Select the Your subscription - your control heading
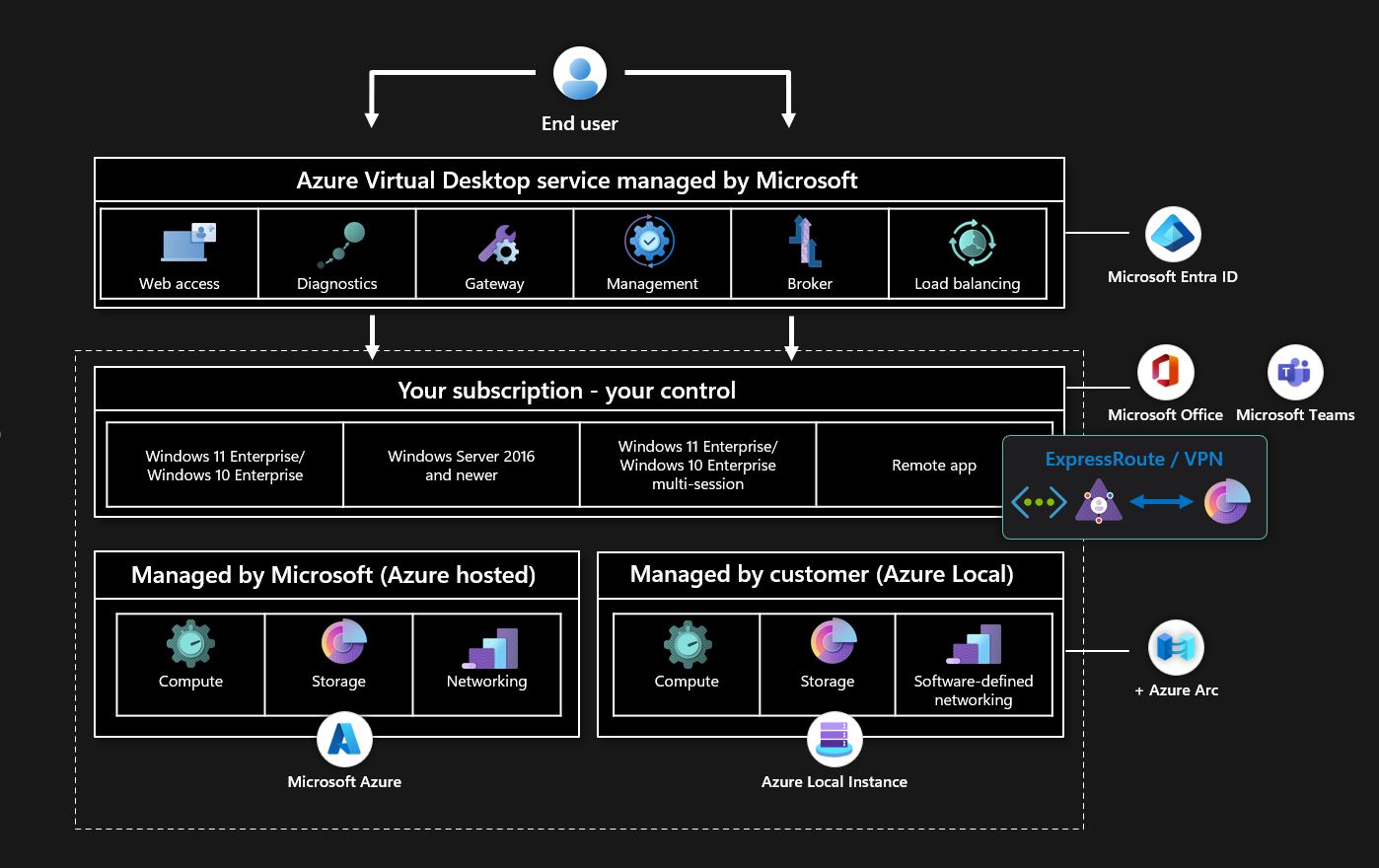 (567, 391)
